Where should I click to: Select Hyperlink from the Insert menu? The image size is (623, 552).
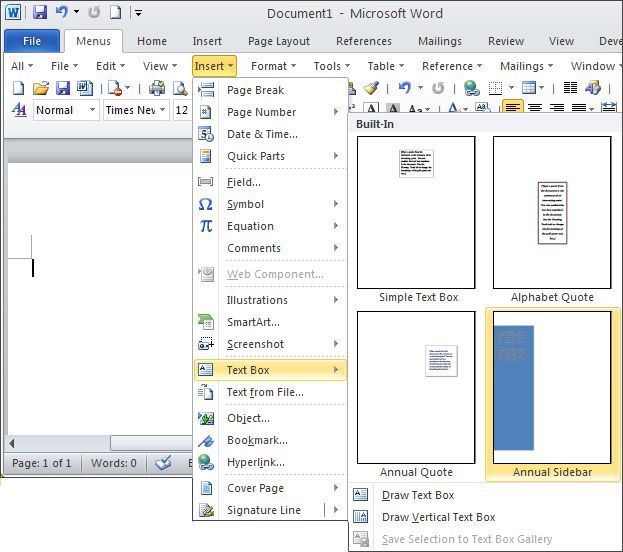270,462
